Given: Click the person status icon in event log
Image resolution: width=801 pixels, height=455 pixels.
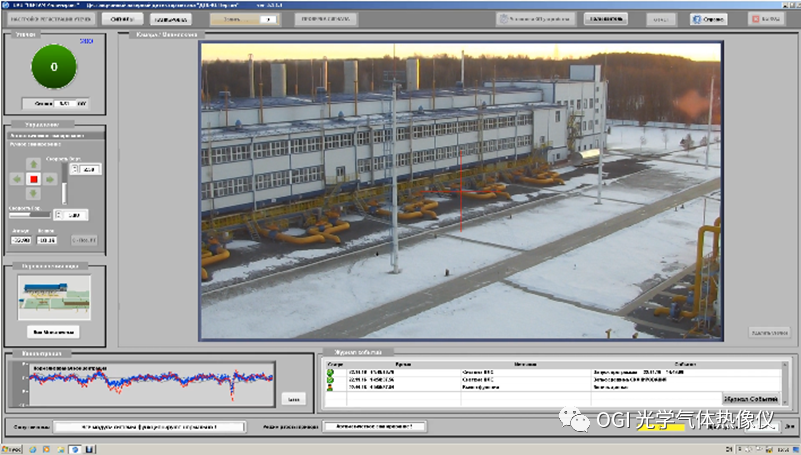Looking at the screenshot, I should [330, 388].
